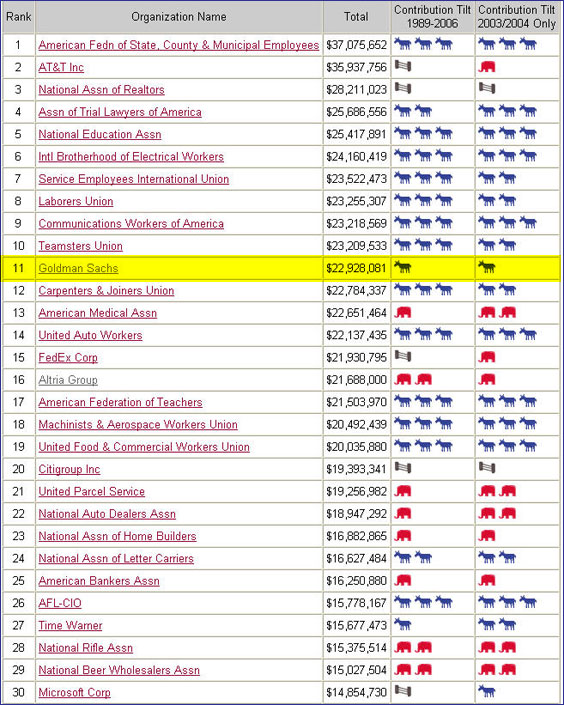
Task: Click AT&T's fence icon in 1989-2006 column
Action: [403, 66]
